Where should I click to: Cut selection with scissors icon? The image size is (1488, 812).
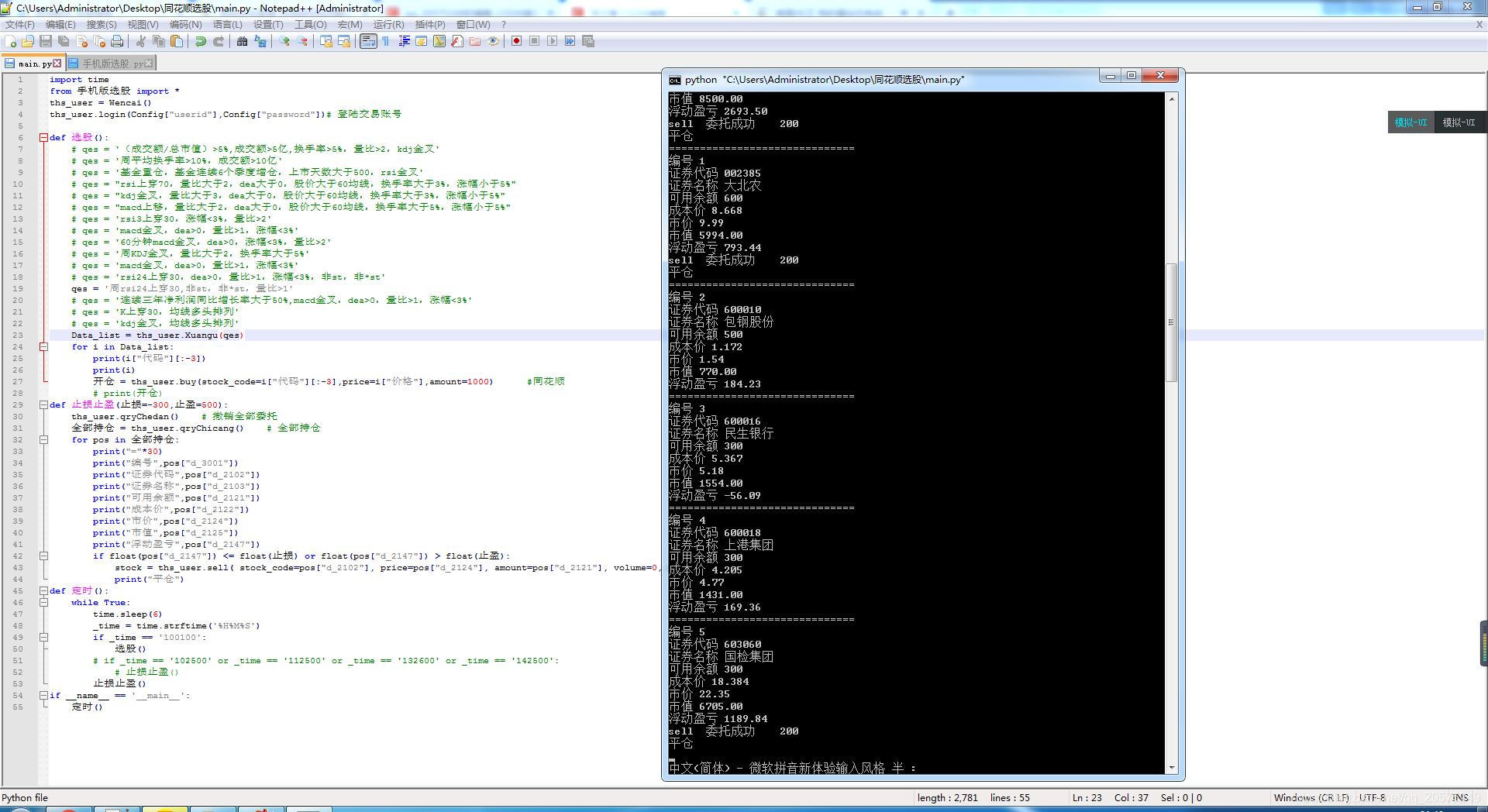tap(140, 41)
